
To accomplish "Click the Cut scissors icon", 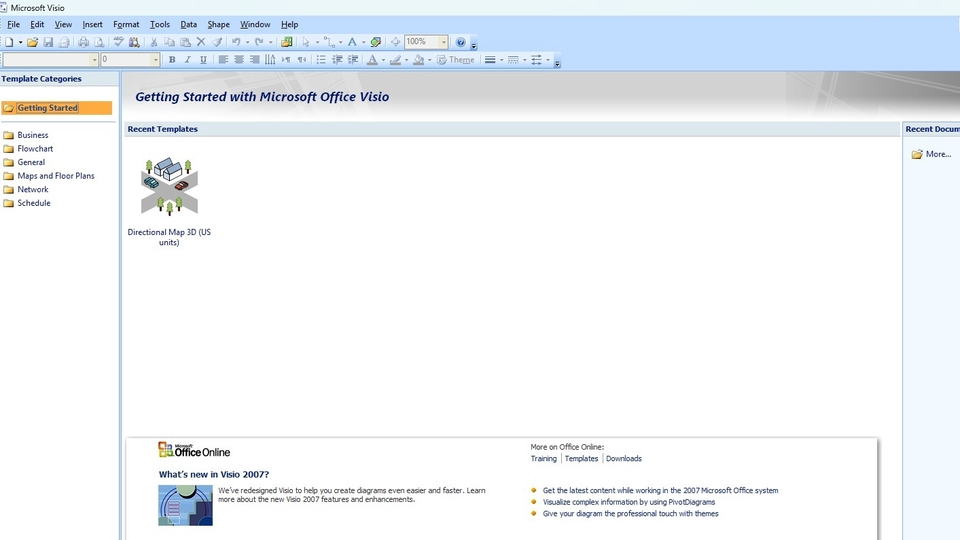I will pyautogui.click(x=153, y=42).
